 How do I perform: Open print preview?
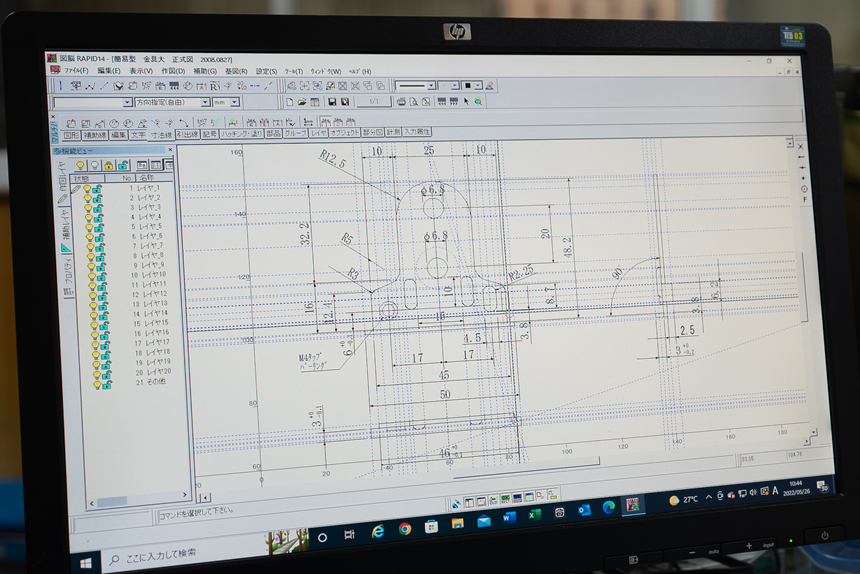pos(414,102)
